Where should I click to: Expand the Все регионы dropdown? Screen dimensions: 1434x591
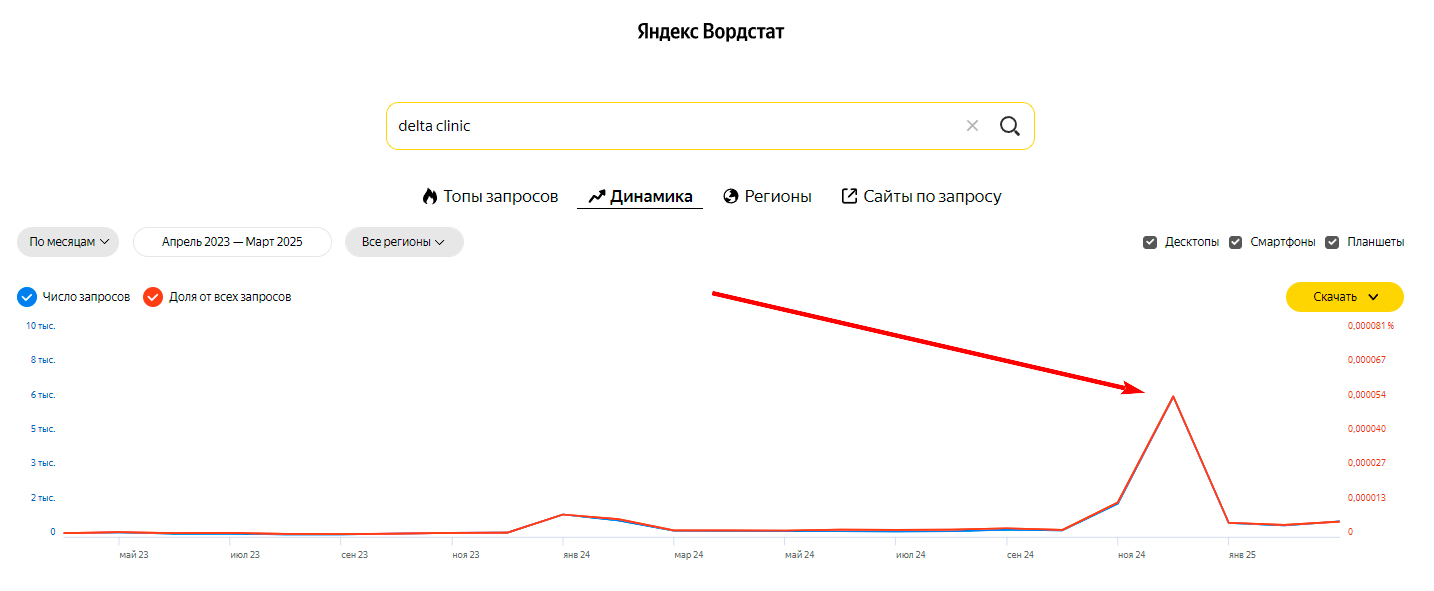403,242
